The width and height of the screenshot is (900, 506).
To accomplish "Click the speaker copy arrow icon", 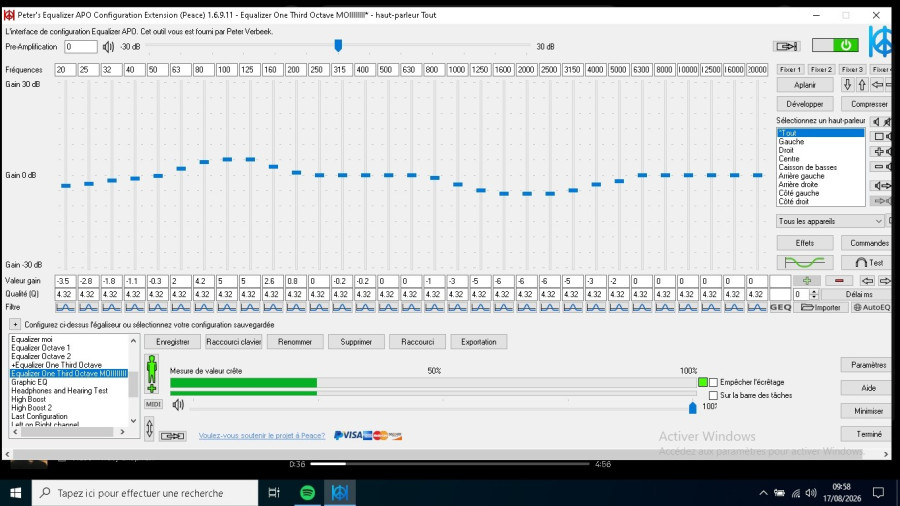I will (882, 185).
